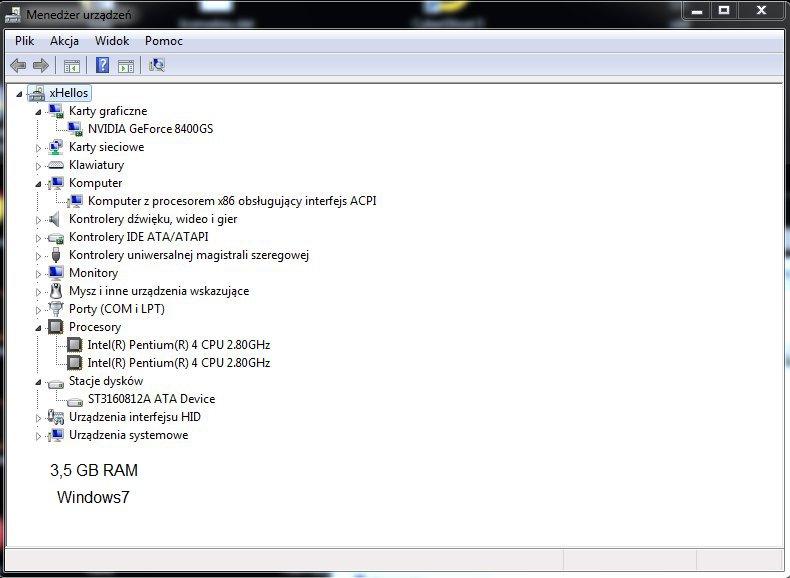Image resolution: width=790 pixels, height=578 pixels.
Task: Expand Mysz i inne urządzenia wskazujące
Action: [38, 292]
